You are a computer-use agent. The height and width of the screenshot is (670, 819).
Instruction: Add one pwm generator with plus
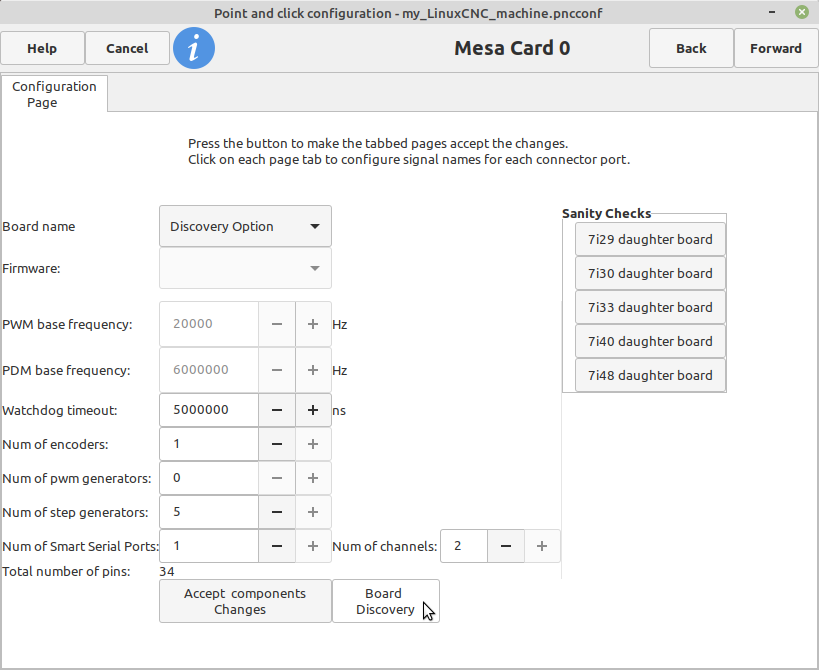point(313,478)
